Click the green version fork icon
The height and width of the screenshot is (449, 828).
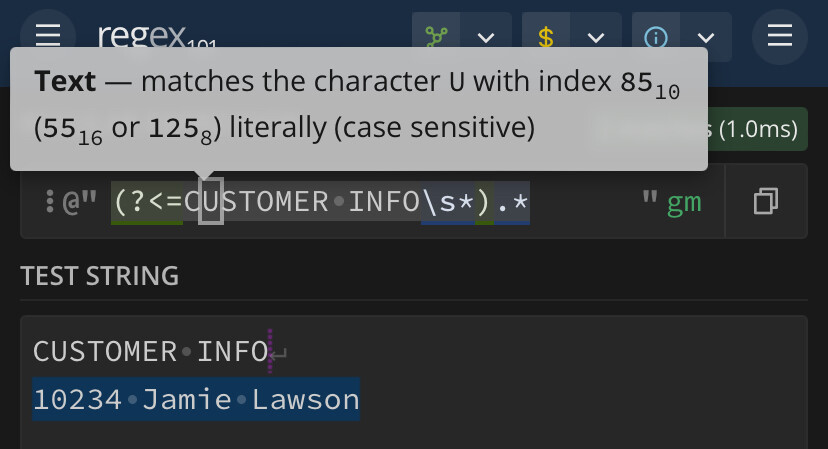coord(436,37)
